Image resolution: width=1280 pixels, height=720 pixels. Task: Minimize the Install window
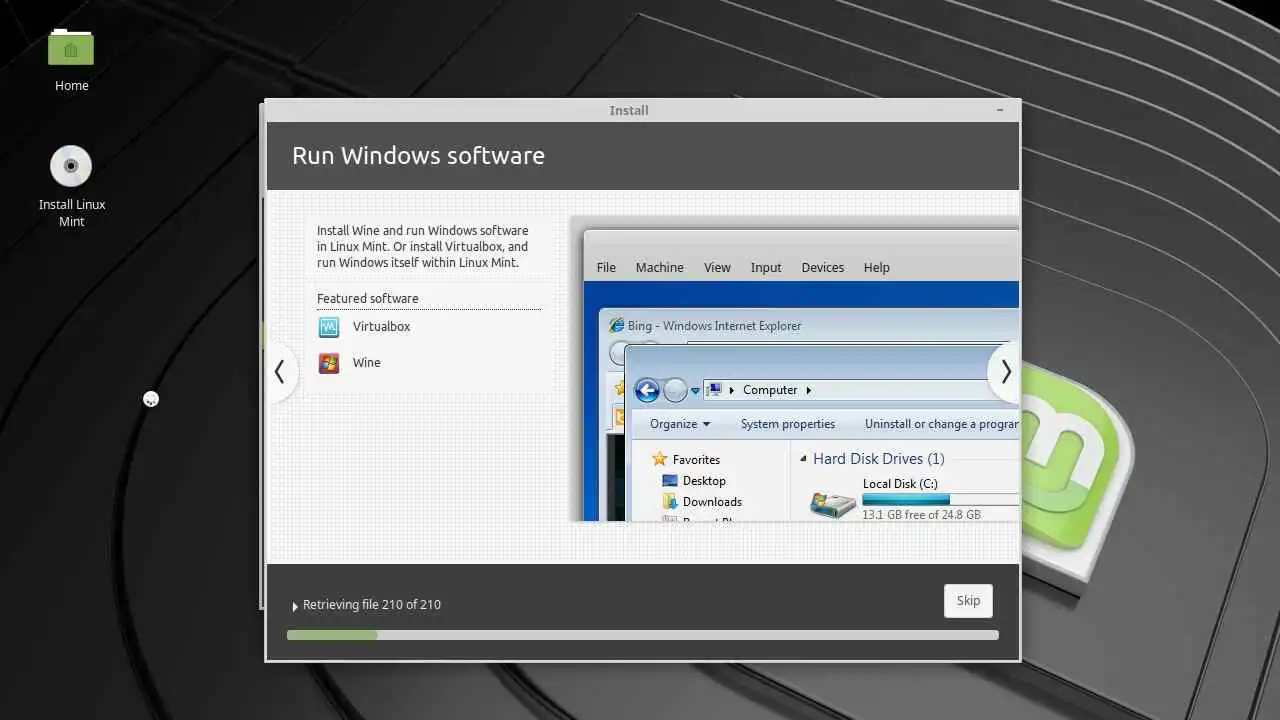click(1000, 110)
